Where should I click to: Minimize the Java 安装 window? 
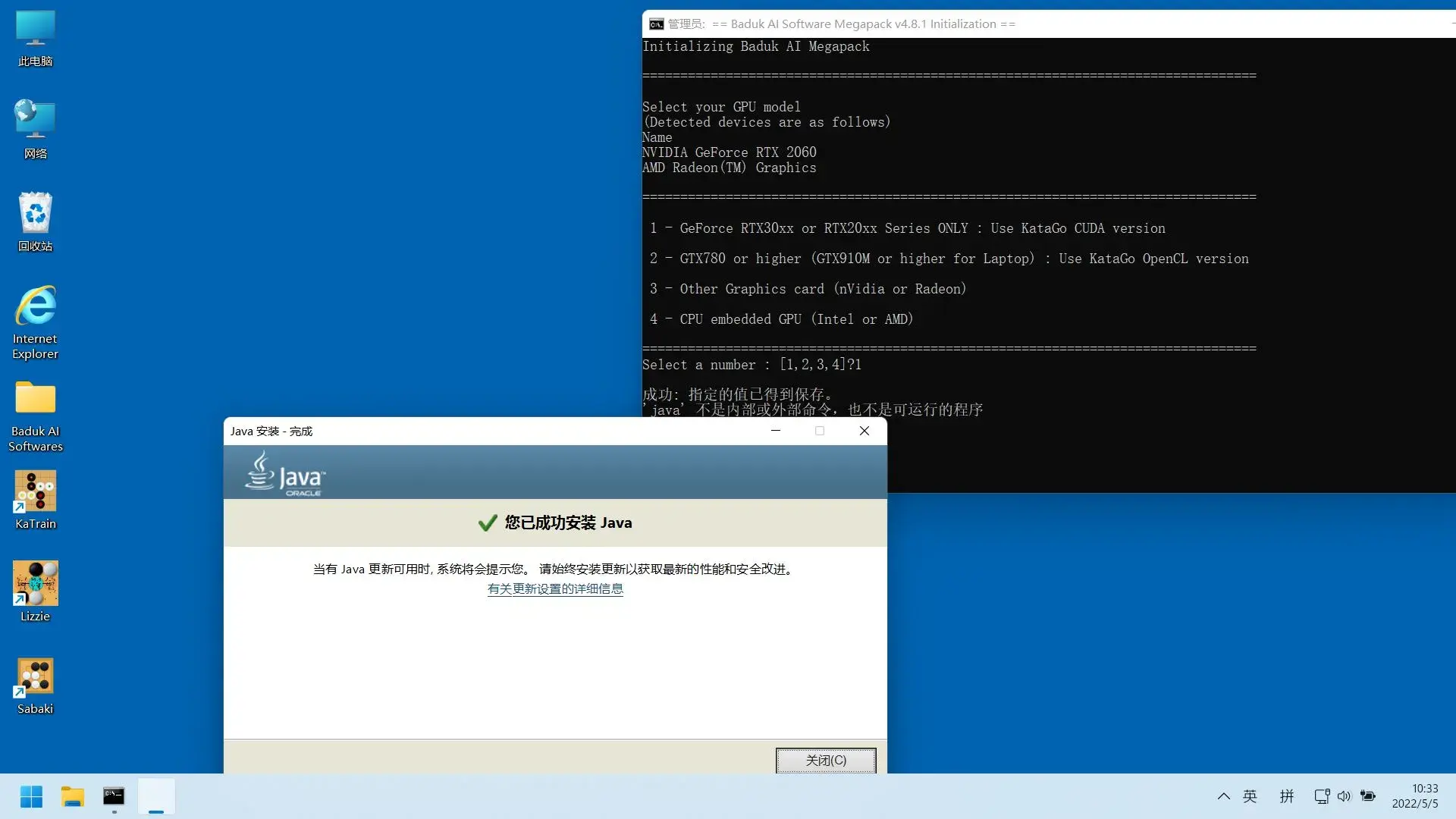[775, 431]
